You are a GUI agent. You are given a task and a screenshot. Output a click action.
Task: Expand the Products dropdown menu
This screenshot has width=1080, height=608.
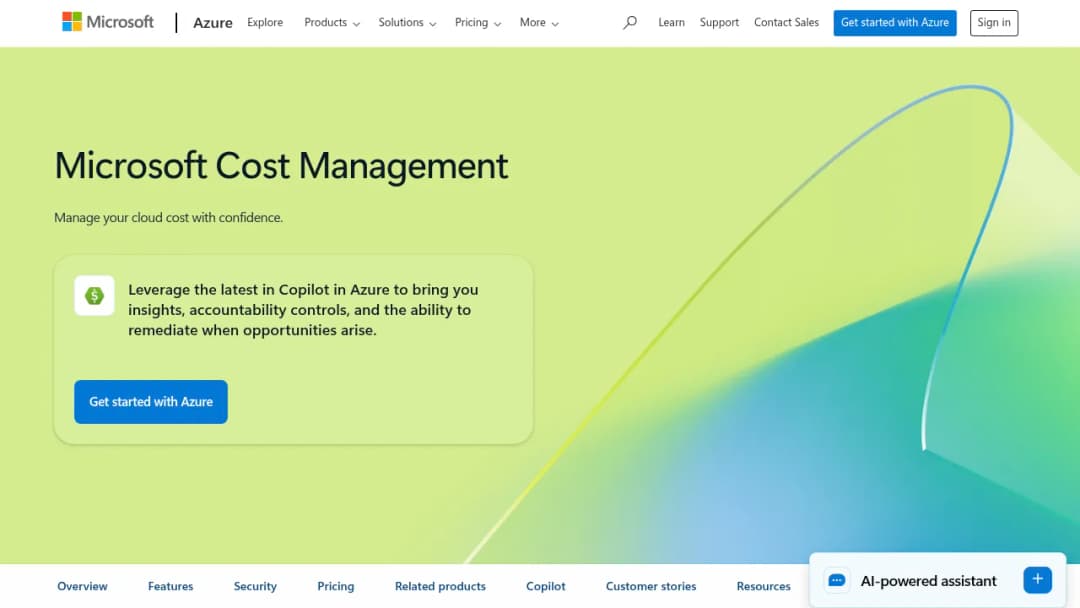click(x=332, y=23)
